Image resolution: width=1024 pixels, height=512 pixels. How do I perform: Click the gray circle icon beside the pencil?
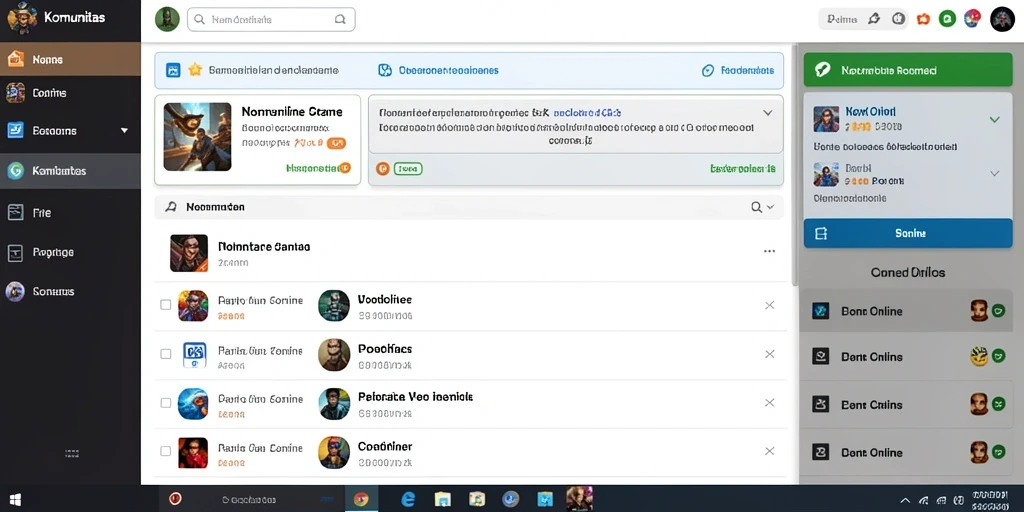[899, 19]
